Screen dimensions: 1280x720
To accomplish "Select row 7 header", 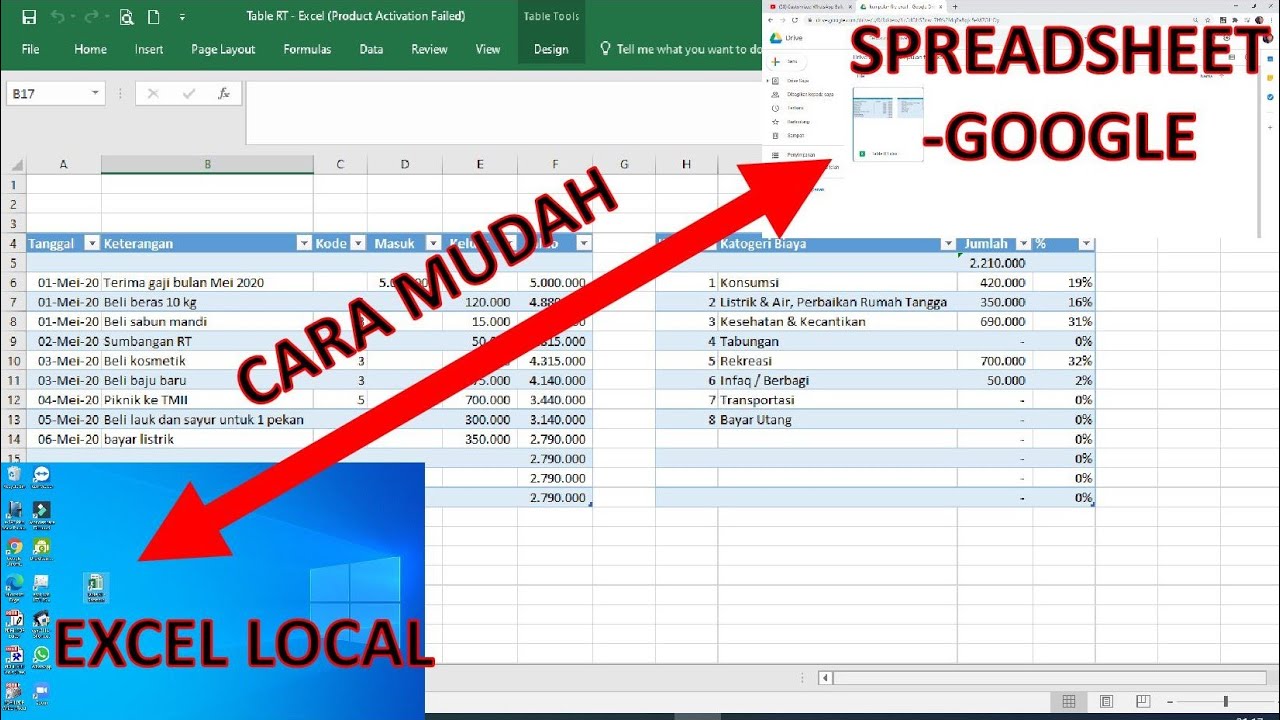I will (x=13, y=302).
